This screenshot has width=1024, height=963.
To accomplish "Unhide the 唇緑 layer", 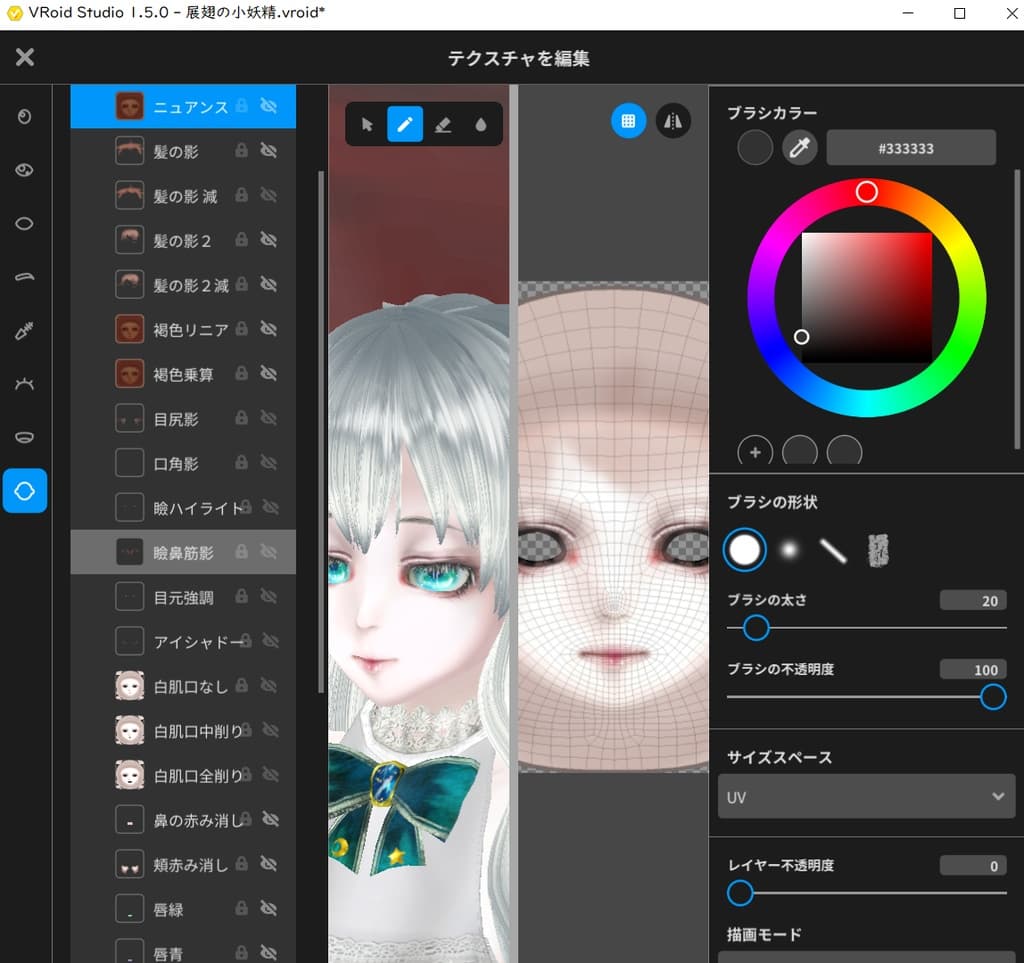I will pos(268,909).
